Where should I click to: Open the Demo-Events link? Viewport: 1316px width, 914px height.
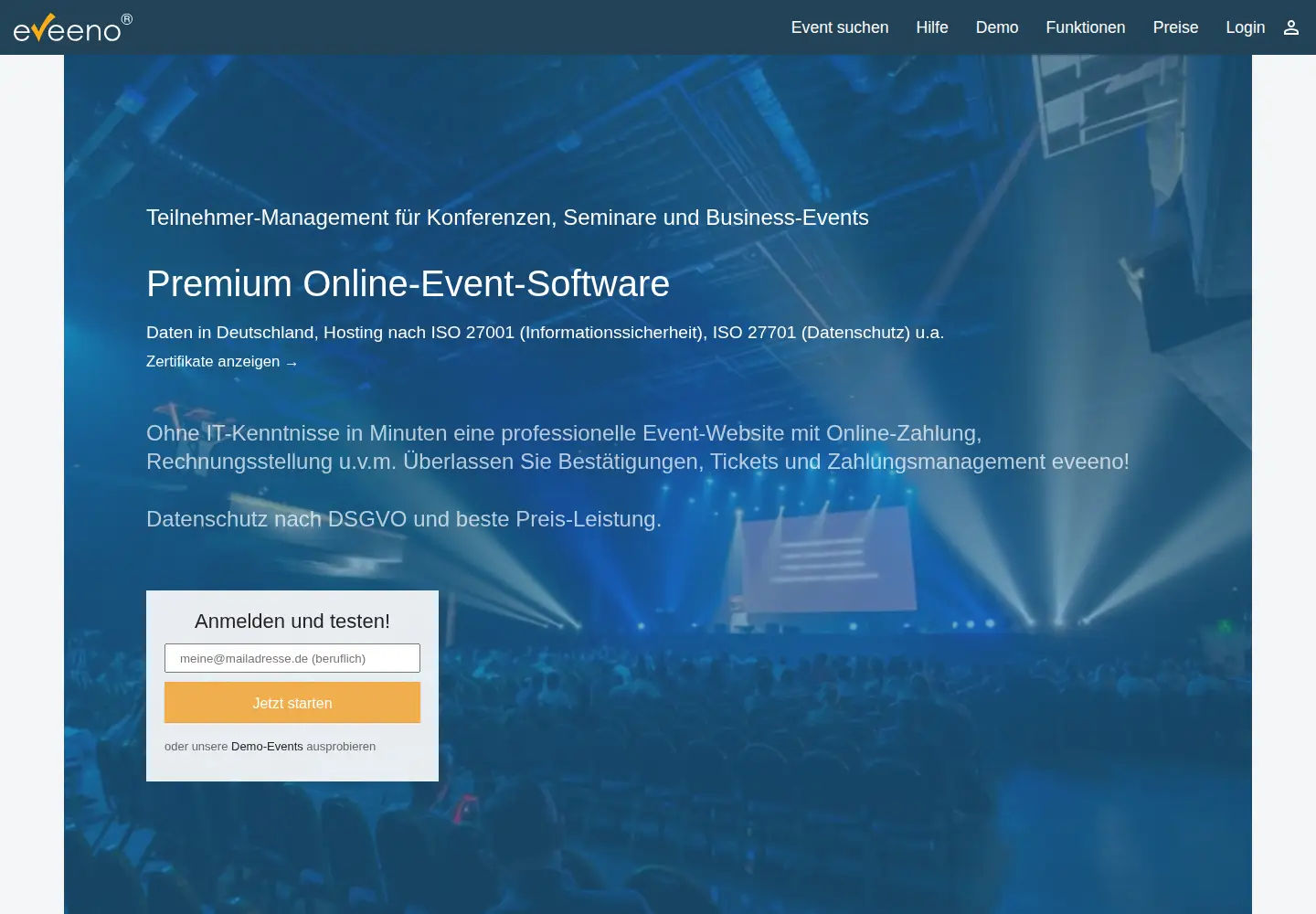pyautogui.click(x=267, y=747)
